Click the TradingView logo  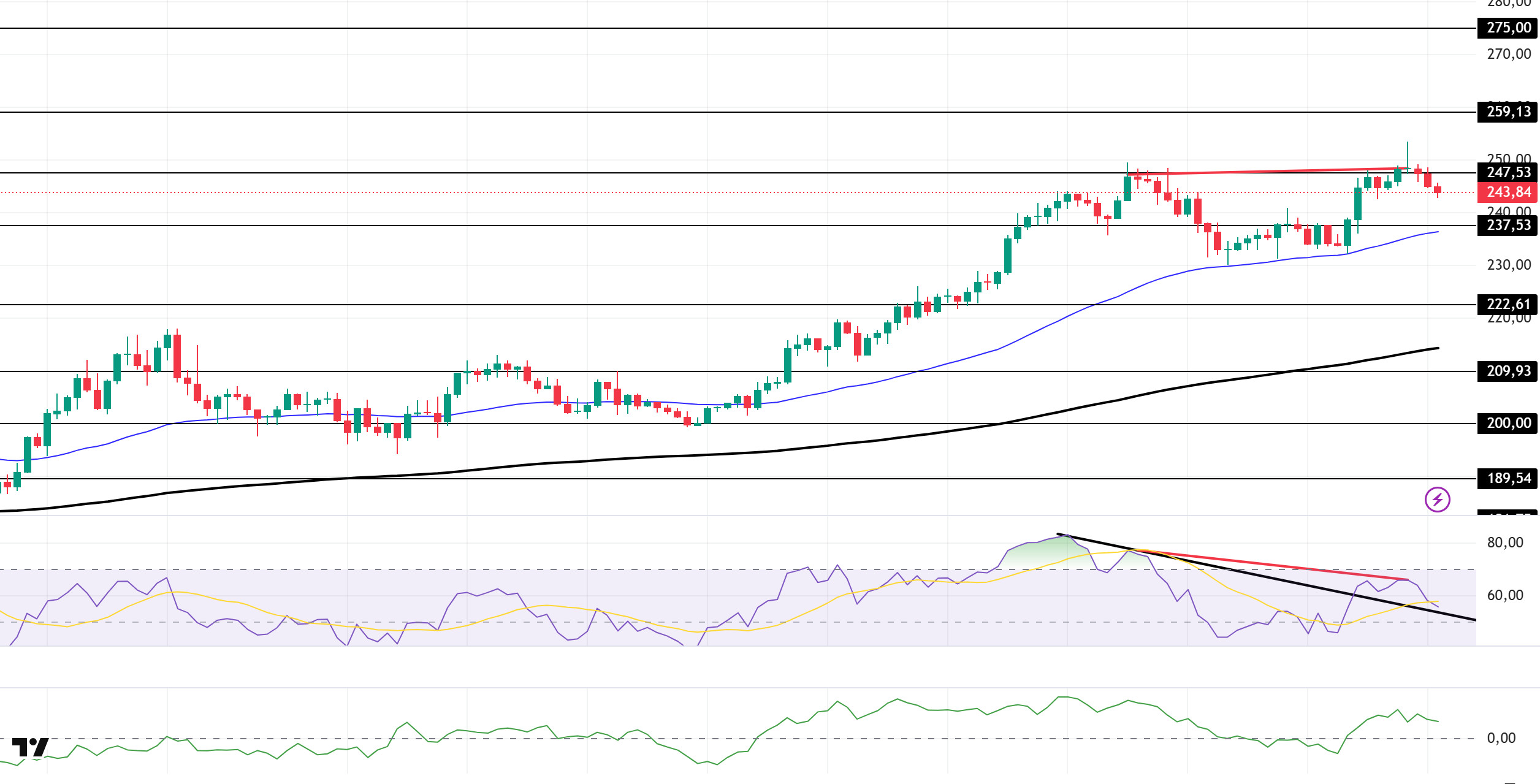click(x=31, y=747)
